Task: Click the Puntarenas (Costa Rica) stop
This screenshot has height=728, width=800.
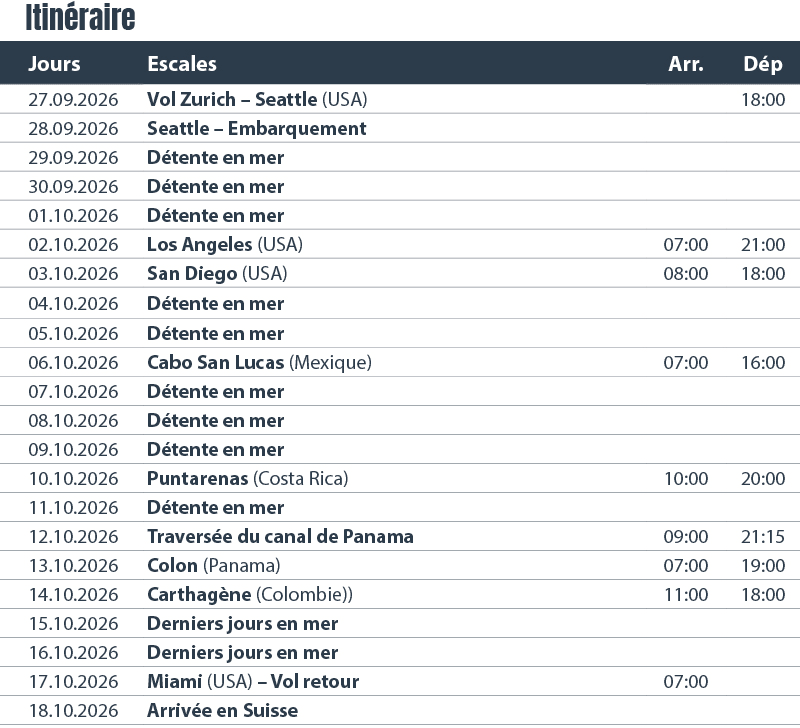Action: pos(247,479)
